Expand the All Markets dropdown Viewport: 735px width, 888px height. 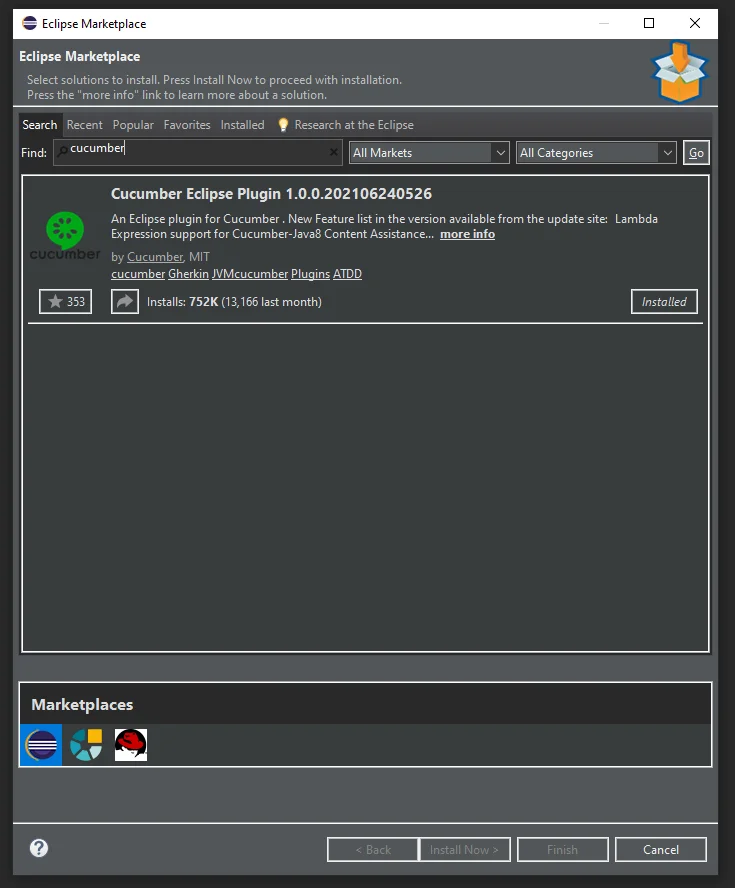tap(429, 152)
